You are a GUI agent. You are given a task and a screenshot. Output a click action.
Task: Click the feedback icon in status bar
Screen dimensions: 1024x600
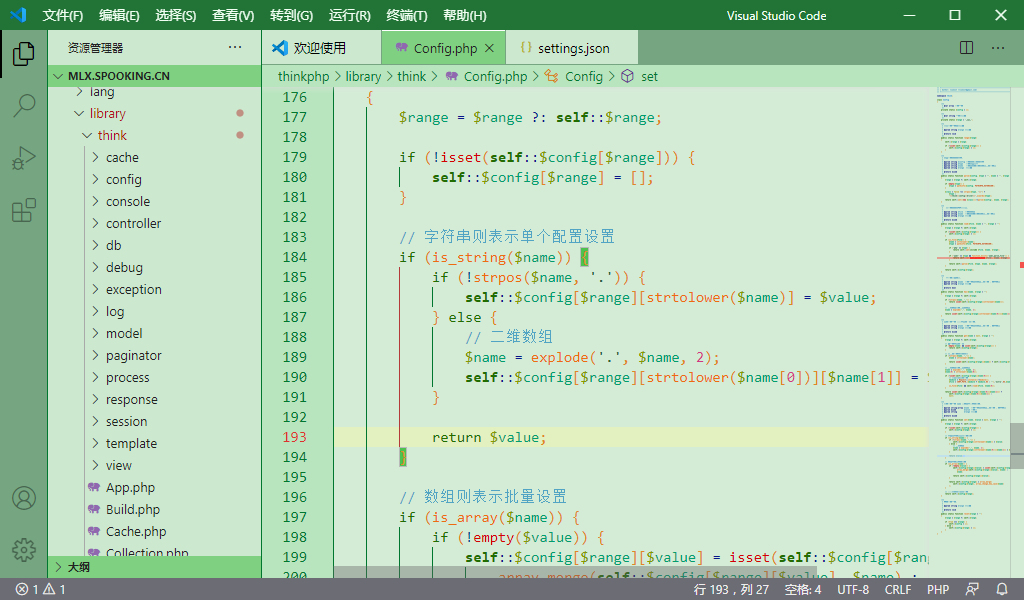(x=972, y=589)
